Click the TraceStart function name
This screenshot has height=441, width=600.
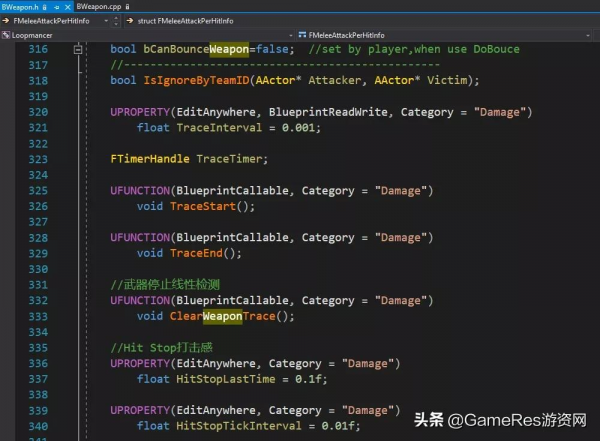pos(203,206)
